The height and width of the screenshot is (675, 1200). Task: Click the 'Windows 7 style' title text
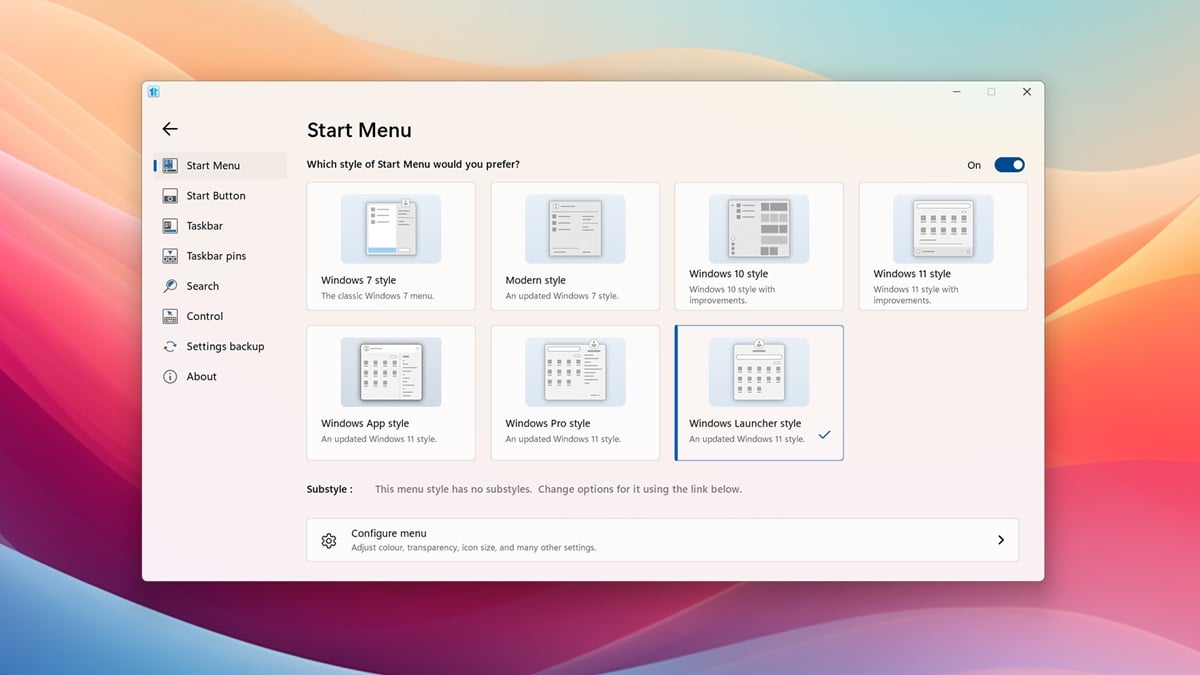coord(359,281)
